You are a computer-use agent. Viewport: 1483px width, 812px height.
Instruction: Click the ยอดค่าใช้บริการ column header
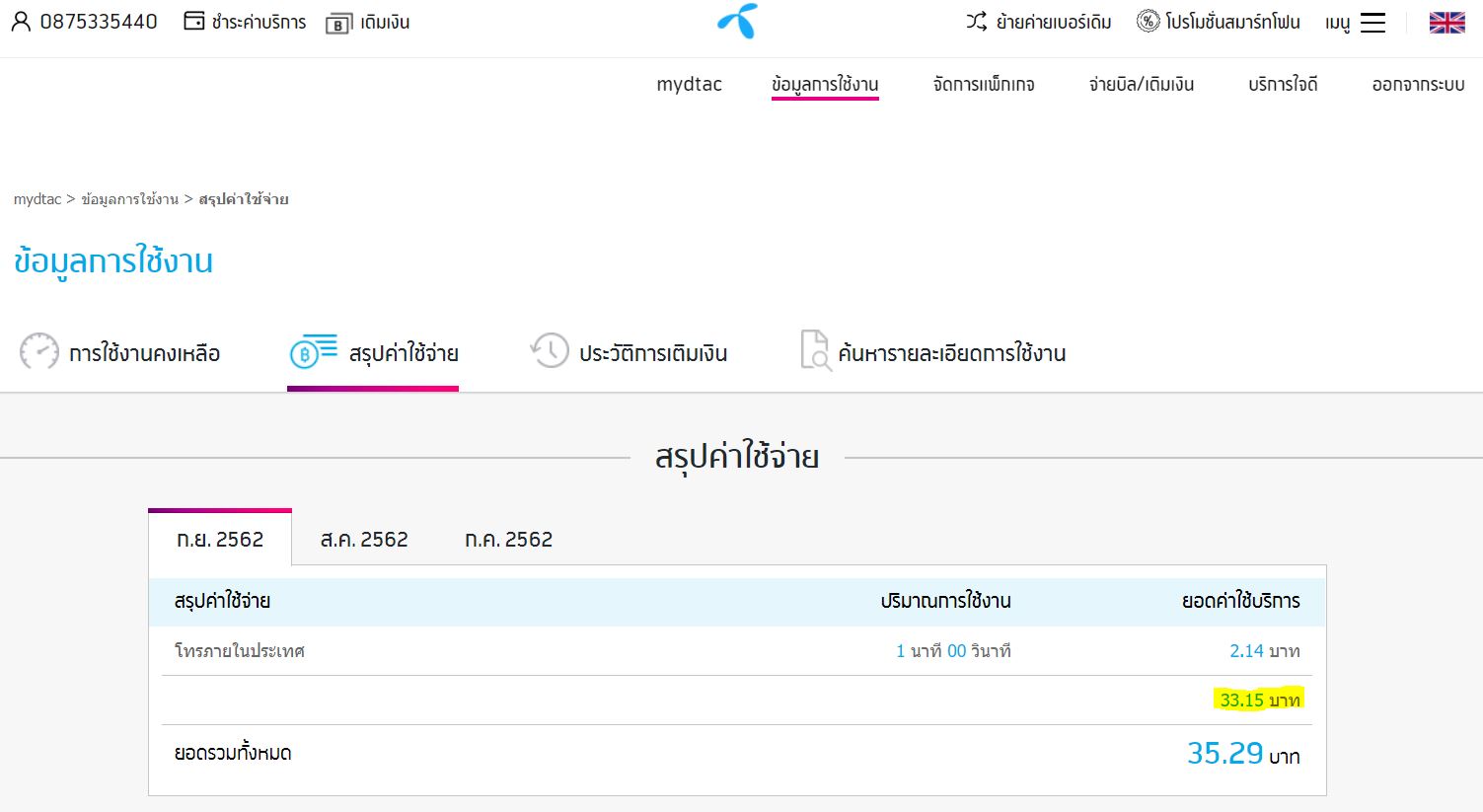[1241, 601]
